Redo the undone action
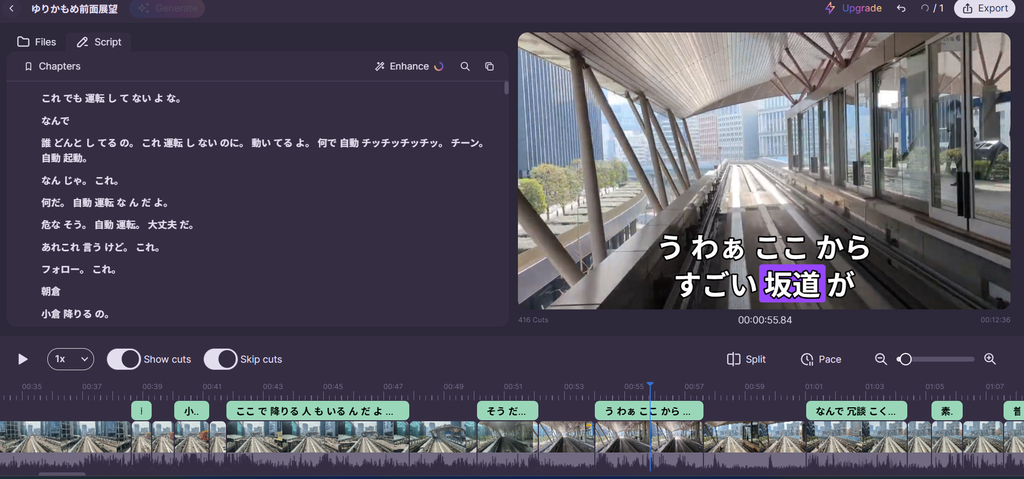The height and width of the screenshot is (479, 1024). coord(924,8)
